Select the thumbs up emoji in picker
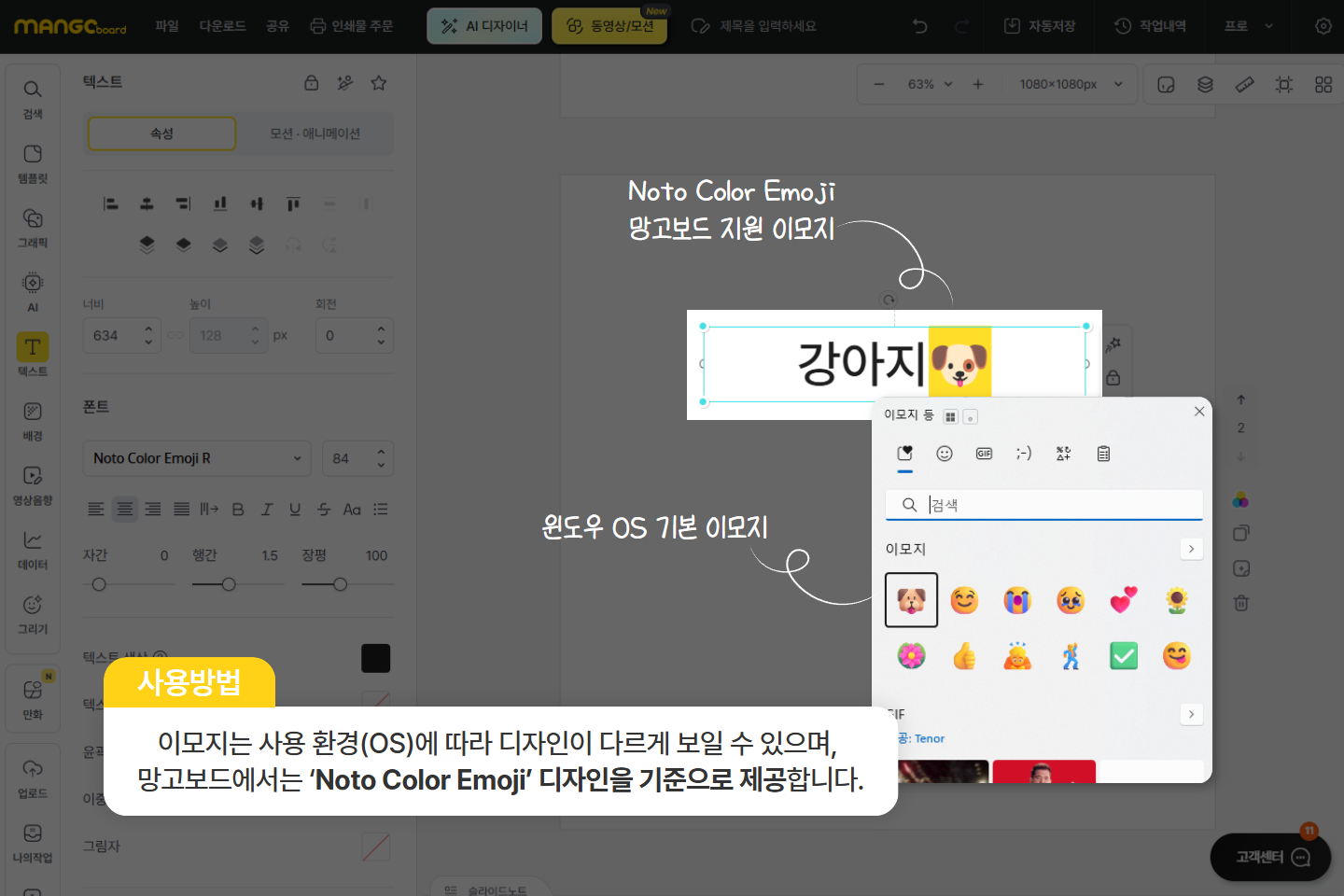This screenshot has width=1344, height=896. click(x=964, y=656)
